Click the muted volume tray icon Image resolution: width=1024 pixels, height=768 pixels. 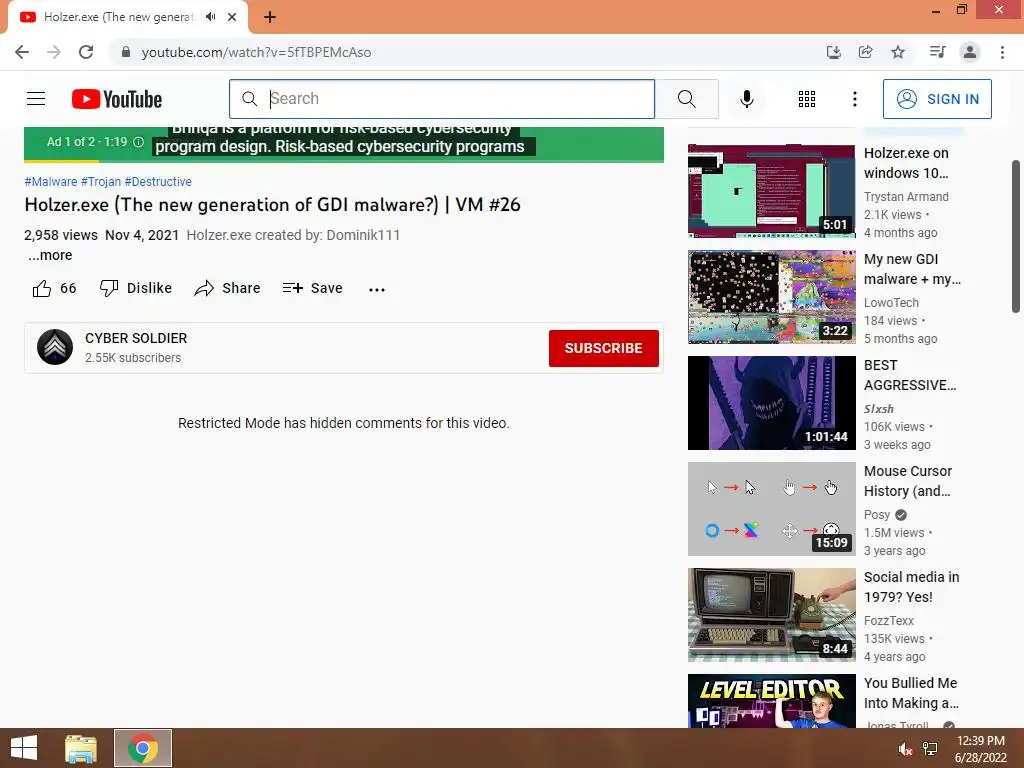coord(904,749)
